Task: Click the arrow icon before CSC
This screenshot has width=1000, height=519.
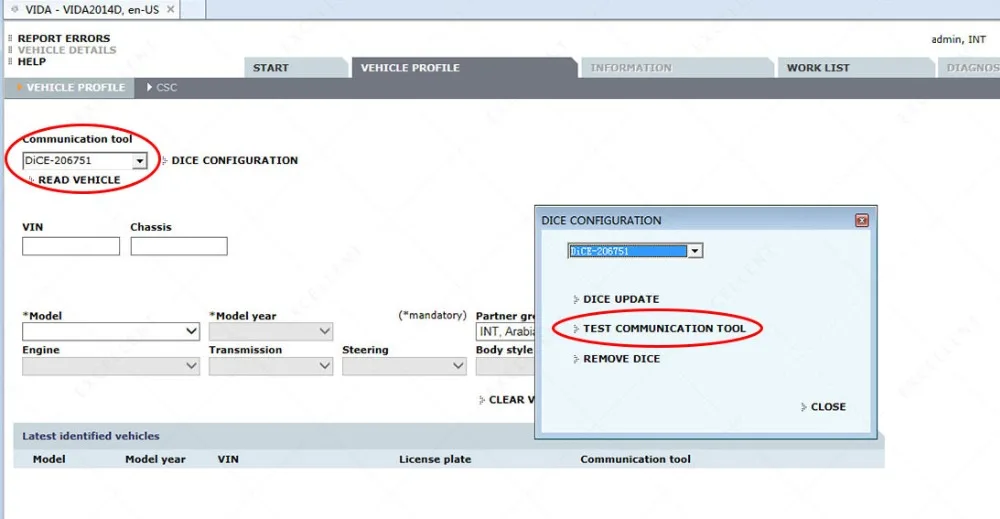Action: (150, 87)
